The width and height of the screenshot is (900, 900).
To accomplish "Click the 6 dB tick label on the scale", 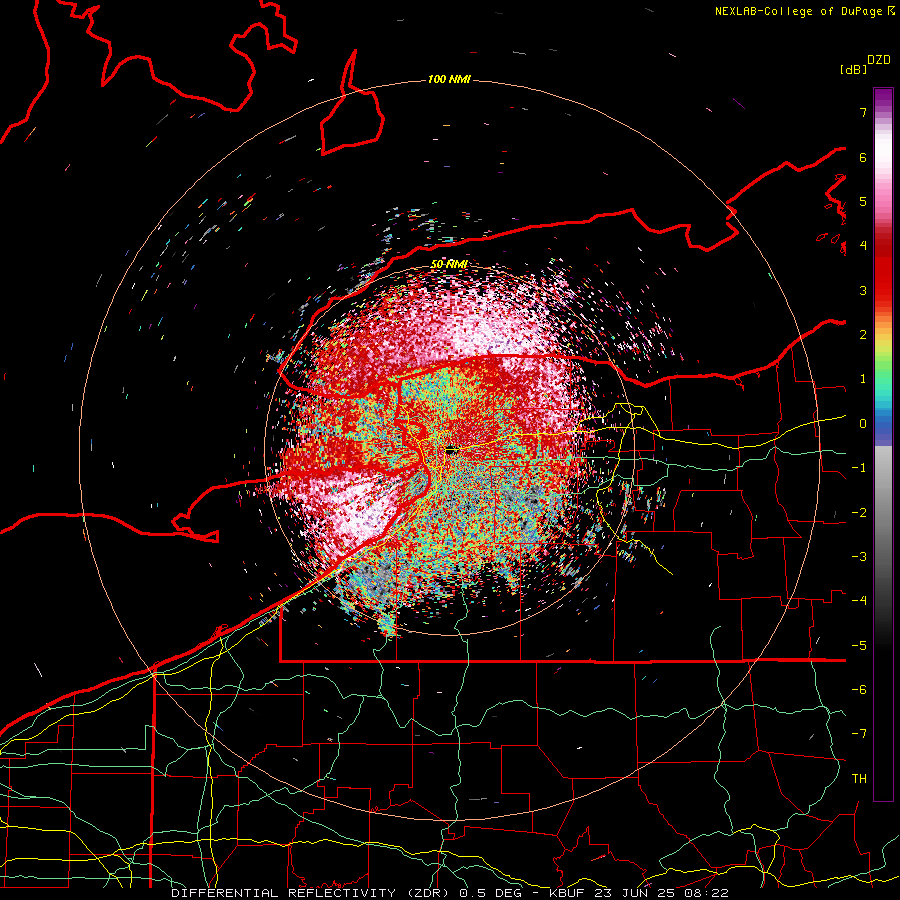I will [x=863, y=157].
